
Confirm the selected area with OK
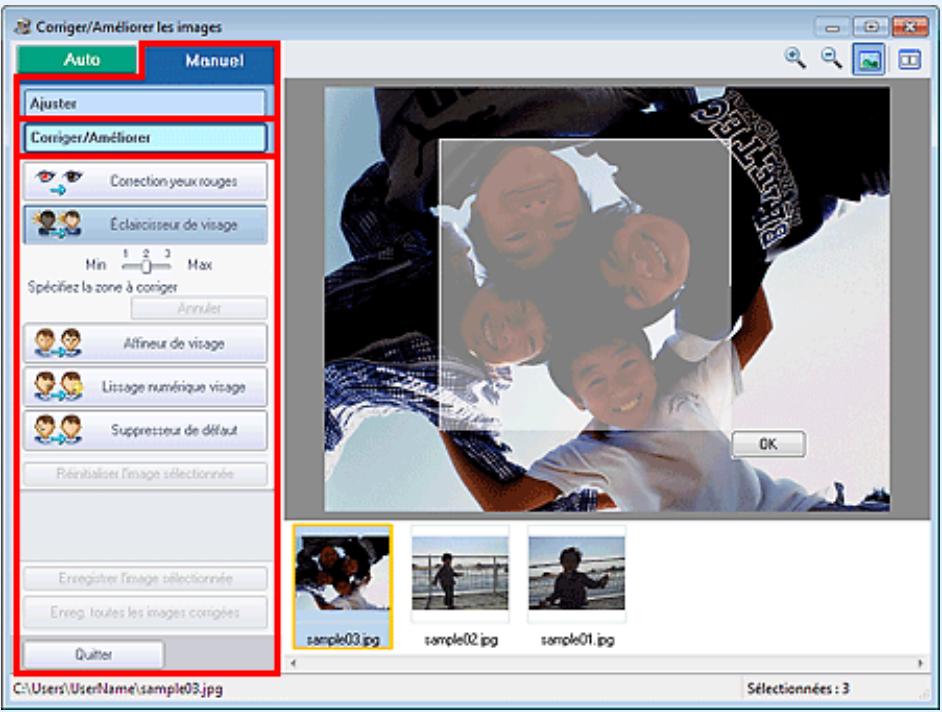coord(768,444)
